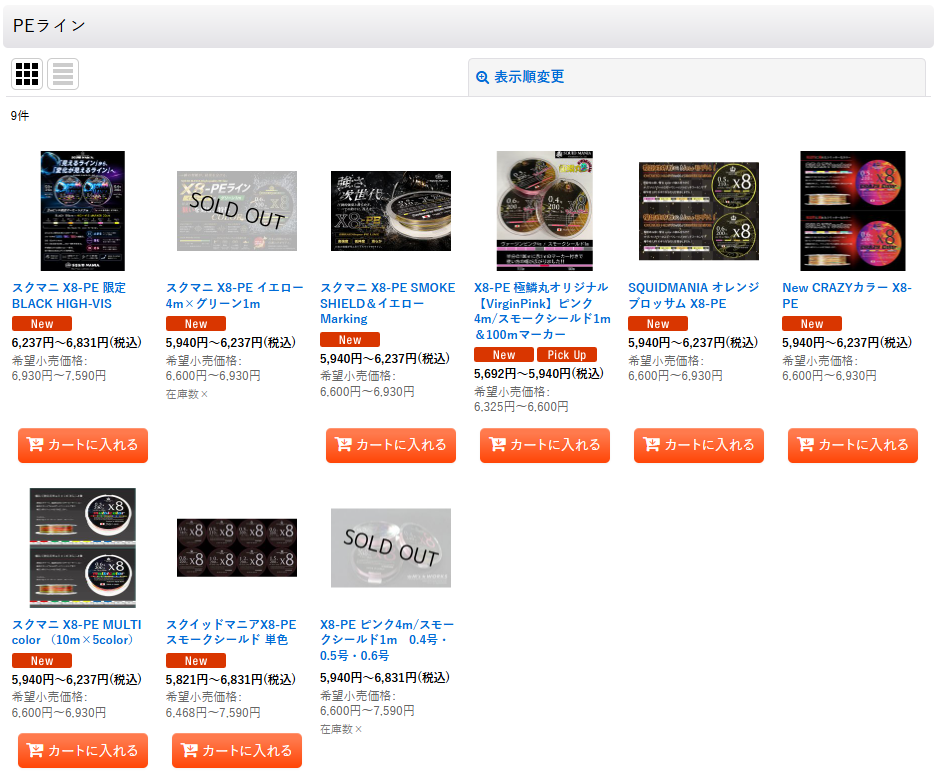Screen dimensions: 935x778
Task: Open スクマニ X8-PE MULTI color product image
Action: pyautogui.click(x=83, y=548)
